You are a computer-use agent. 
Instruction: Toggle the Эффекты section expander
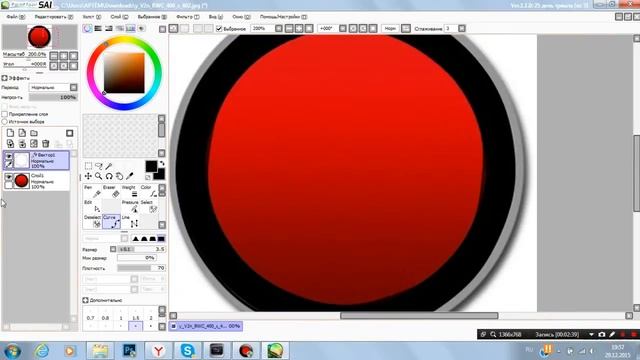tap(5, 78)
